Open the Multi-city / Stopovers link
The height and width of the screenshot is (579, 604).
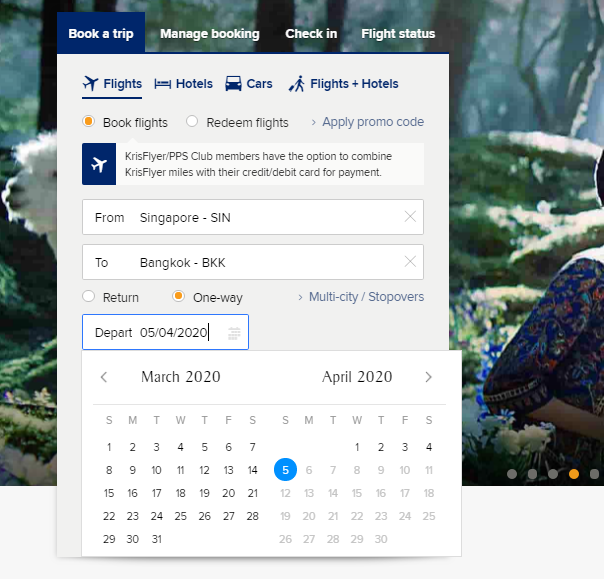tap(366, 297)
